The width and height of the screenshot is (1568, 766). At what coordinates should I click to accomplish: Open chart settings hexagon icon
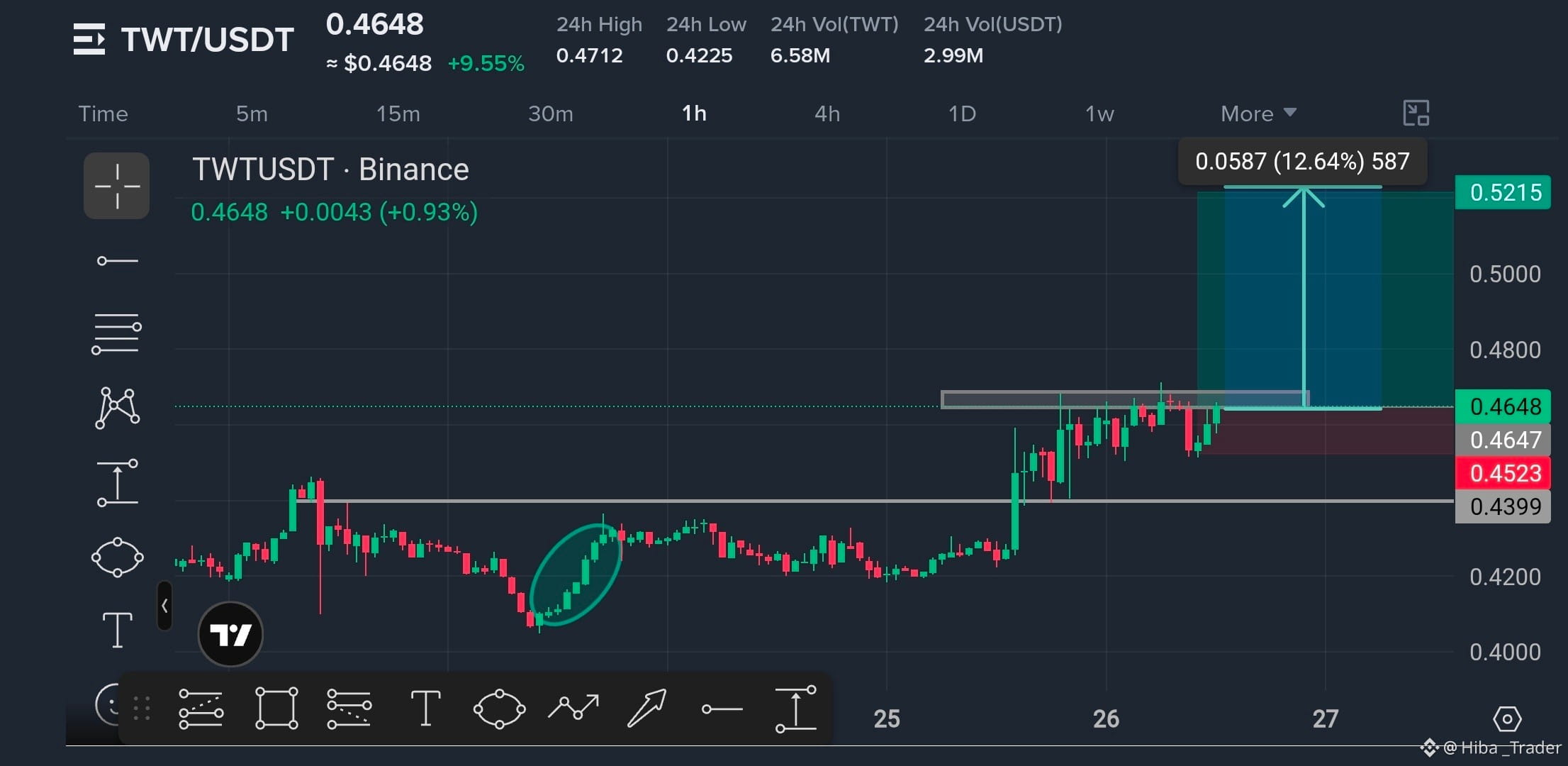1507,719
